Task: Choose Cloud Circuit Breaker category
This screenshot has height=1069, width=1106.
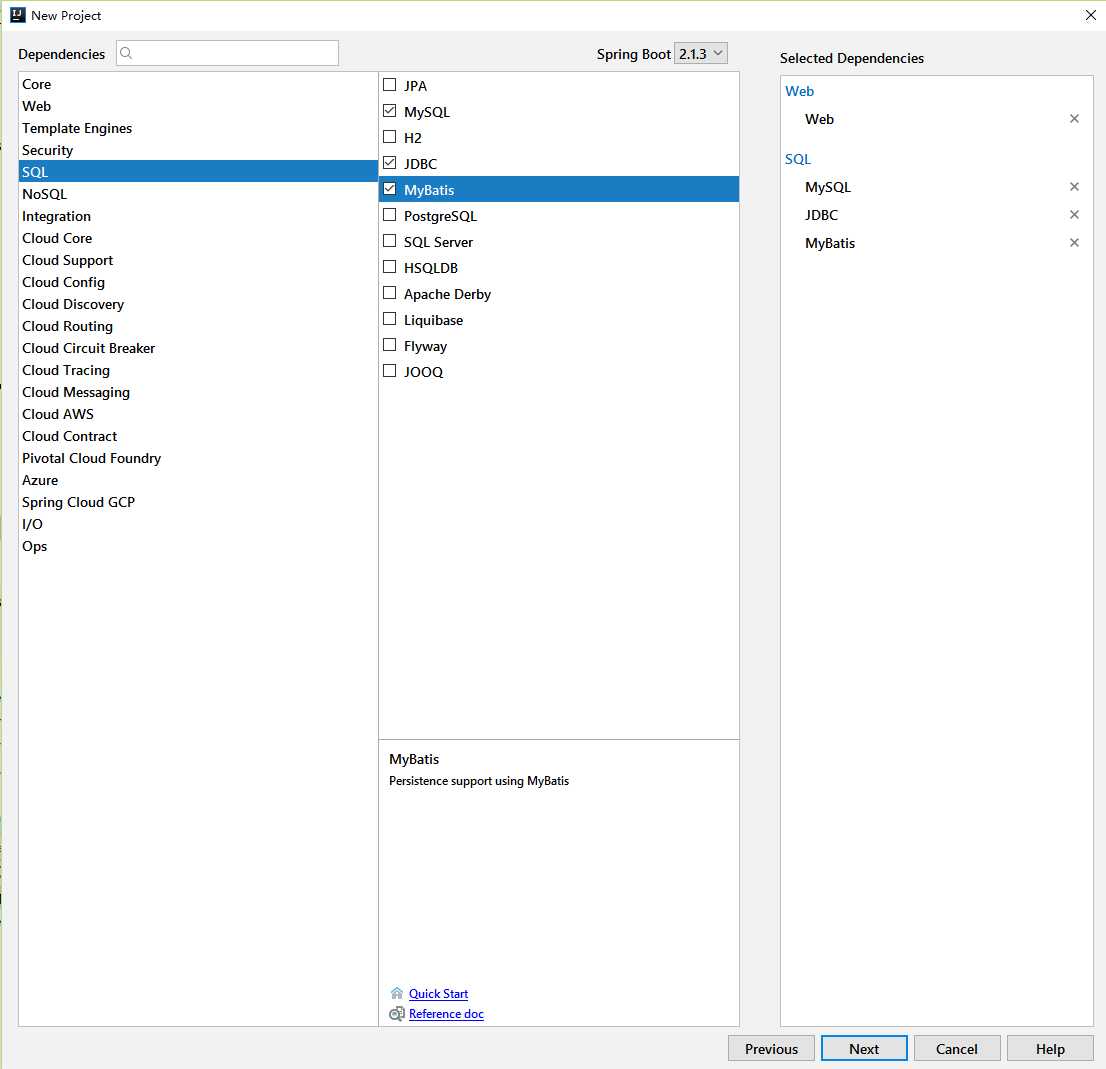Action: click(198, 348)
